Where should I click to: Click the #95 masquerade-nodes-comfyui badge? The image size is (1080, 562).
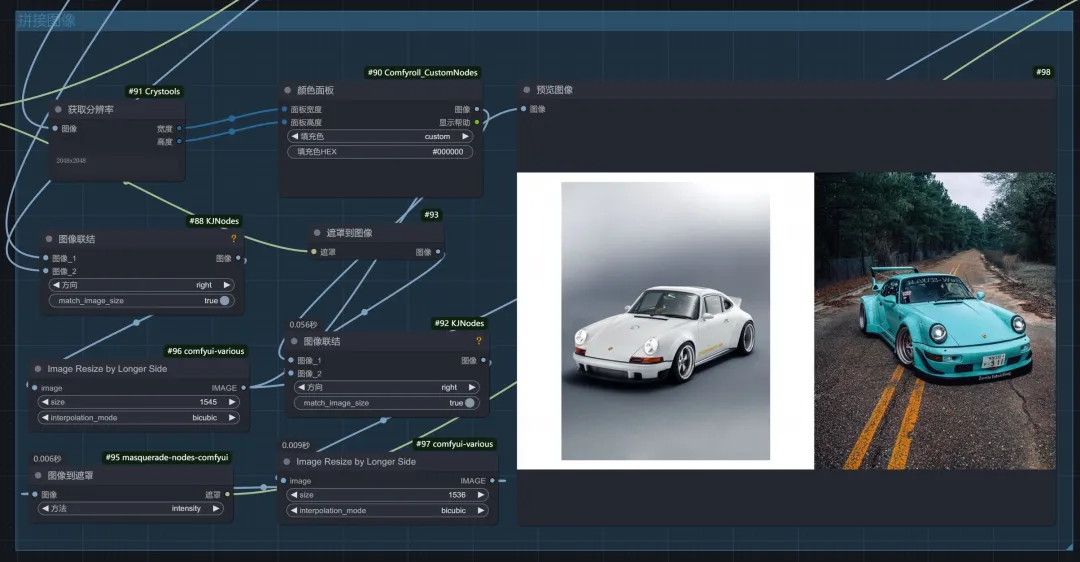[167, 457]
